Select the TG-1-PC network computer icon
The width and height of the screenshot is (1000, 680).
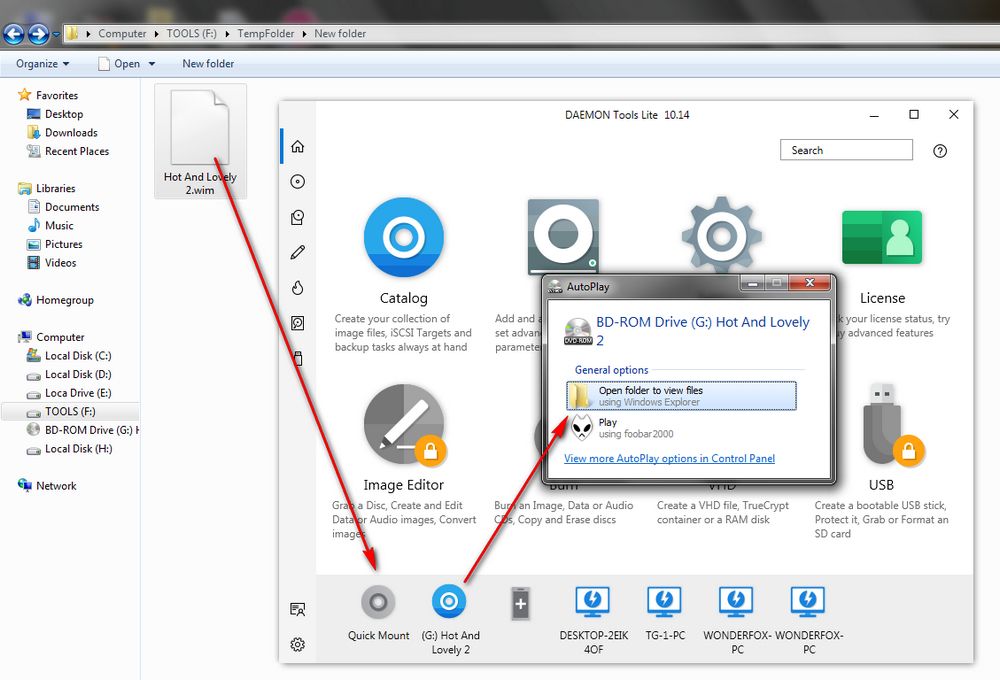click(664, 602)
